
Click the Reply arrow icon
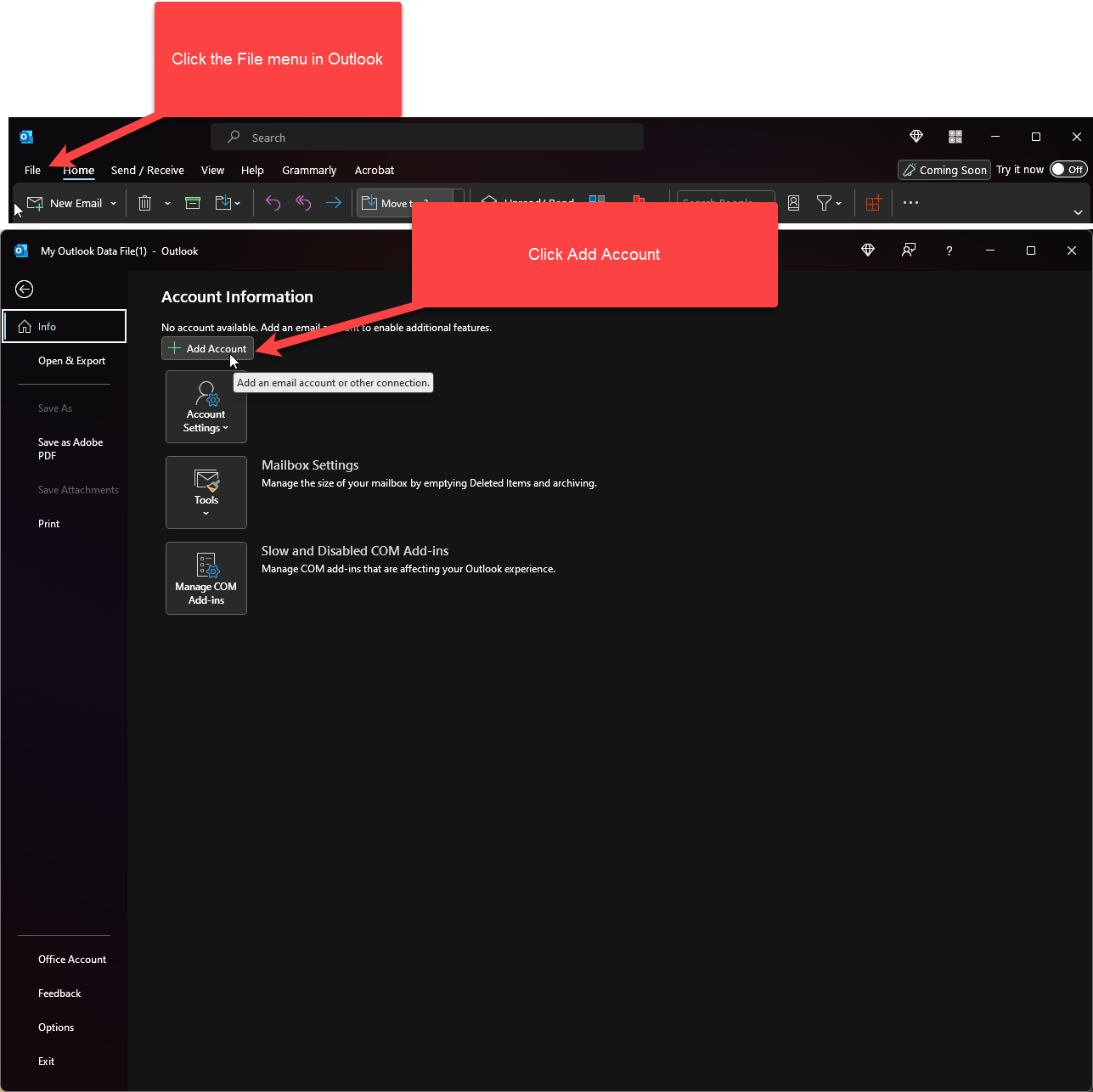click(273, 203)
